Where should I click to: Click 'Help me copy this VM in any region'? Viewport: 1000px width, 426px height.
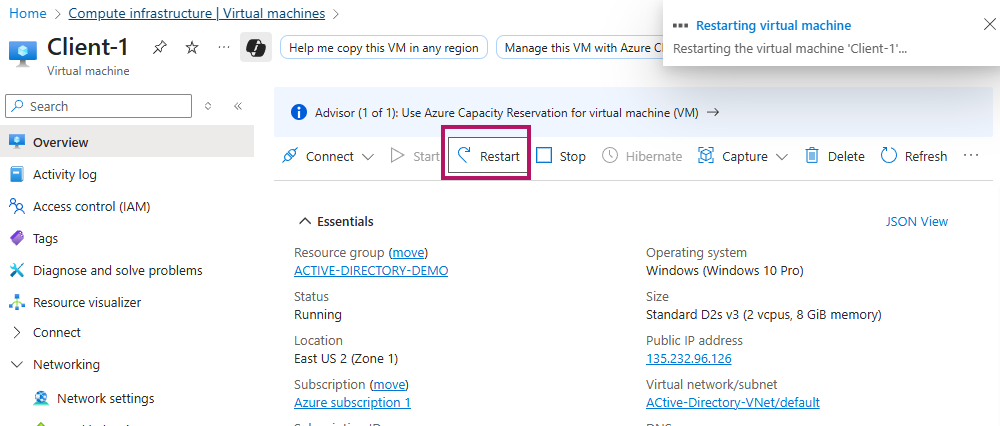coord(384,48)
